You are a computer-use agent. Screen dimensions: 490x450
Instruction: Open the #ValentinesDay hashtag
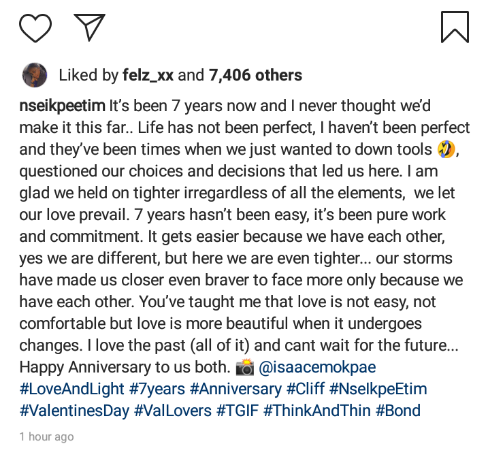[x=74, y=411]
